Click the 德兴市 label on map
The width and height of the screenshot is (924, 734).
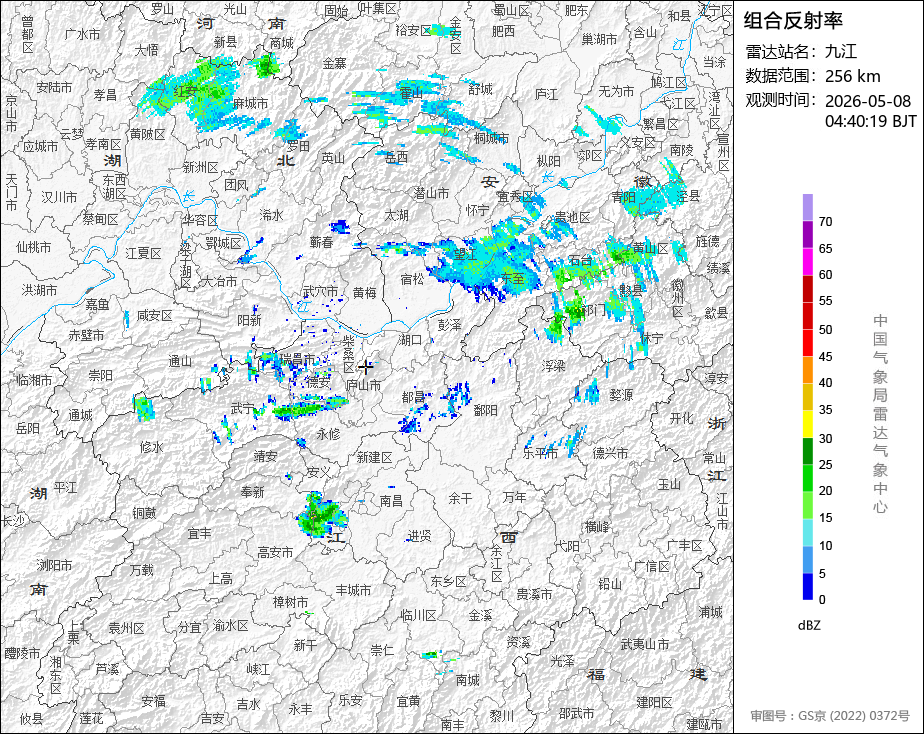(x=610, y=453)
